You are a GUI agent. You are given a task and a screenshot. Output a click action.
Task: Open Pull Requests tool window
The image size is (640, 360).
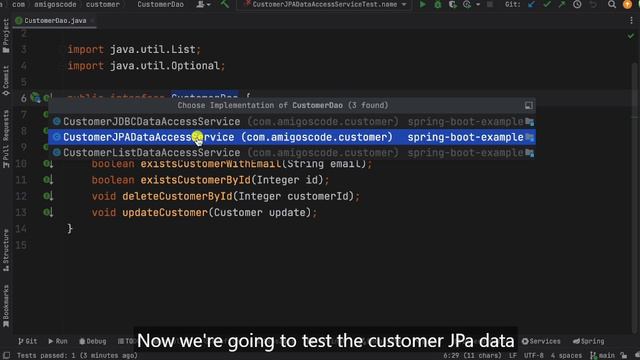click(x=6, y=139)
